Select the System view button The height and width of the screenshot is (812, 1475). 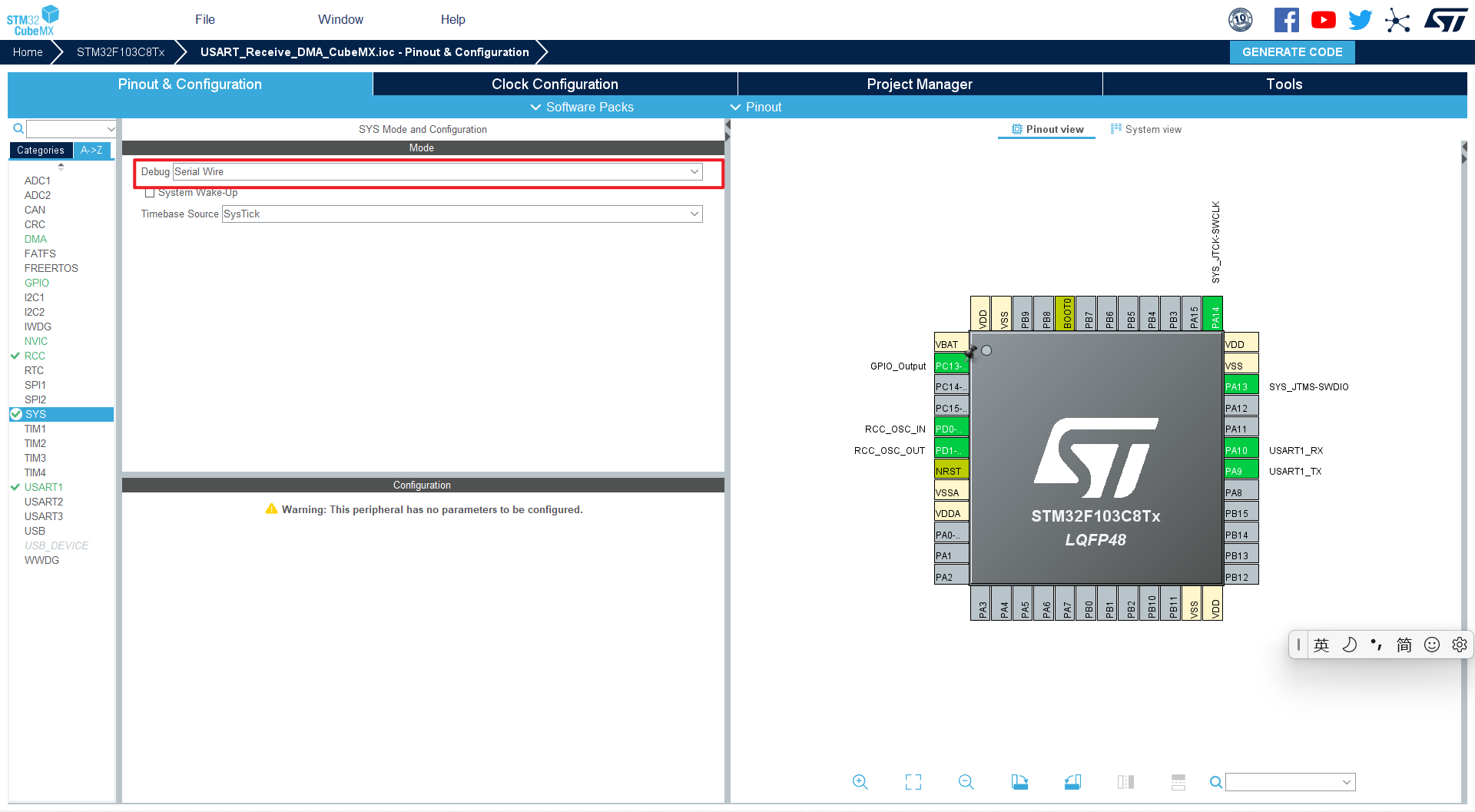1145,130
